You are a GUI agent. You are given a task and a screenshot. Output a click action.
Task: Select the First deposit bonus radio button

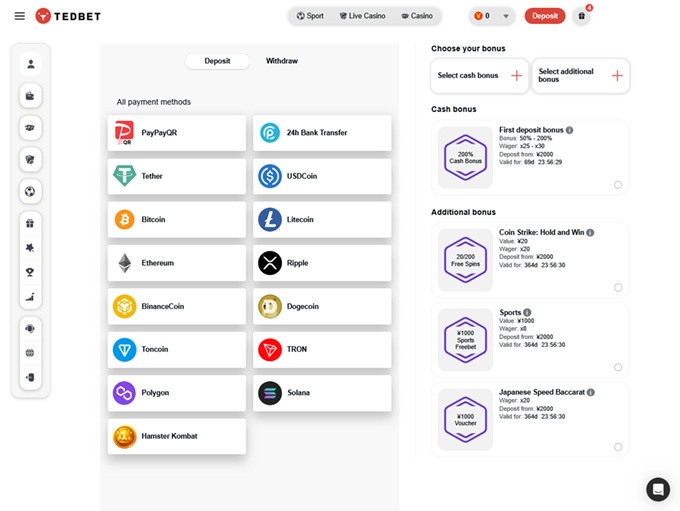[x=618, y=184]
